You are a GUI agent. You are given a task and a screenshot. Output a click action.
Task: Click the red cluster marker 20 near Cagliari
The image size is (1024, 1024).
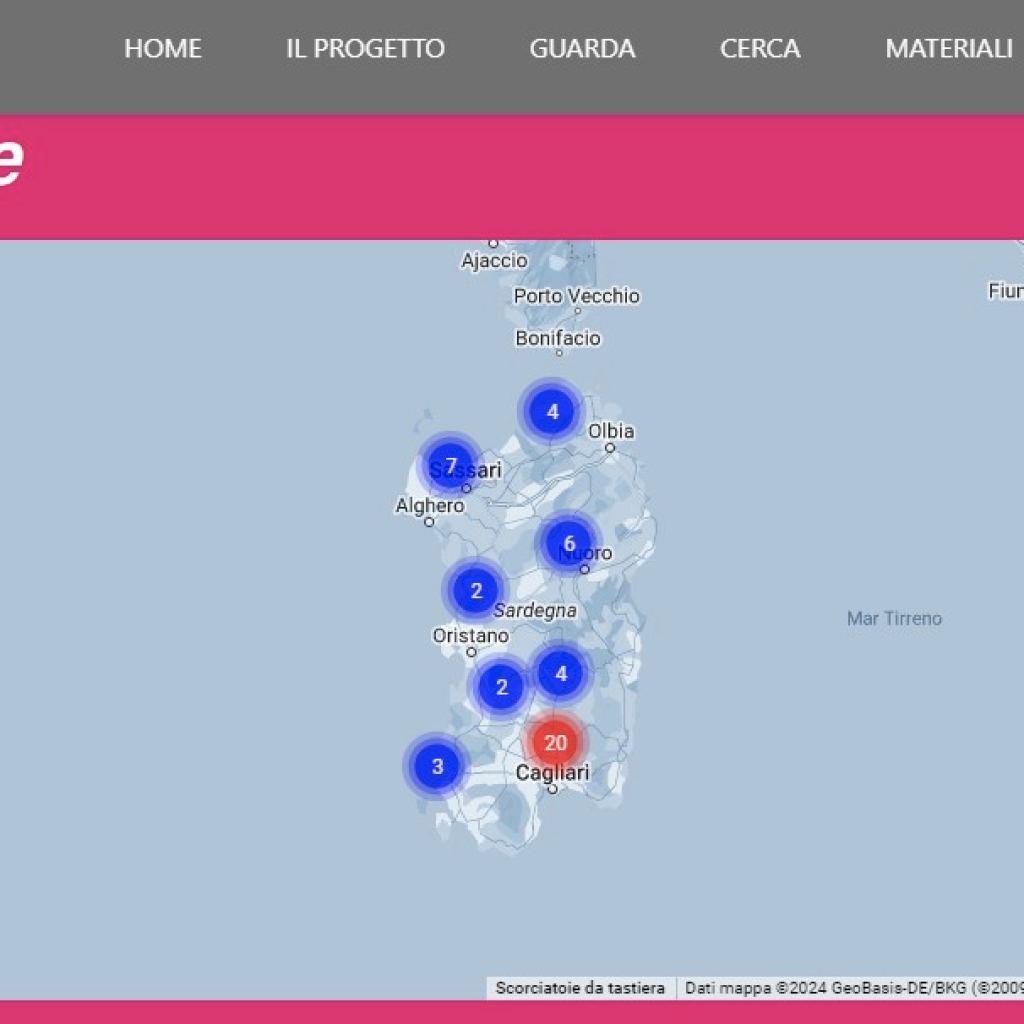coord(555,743)
